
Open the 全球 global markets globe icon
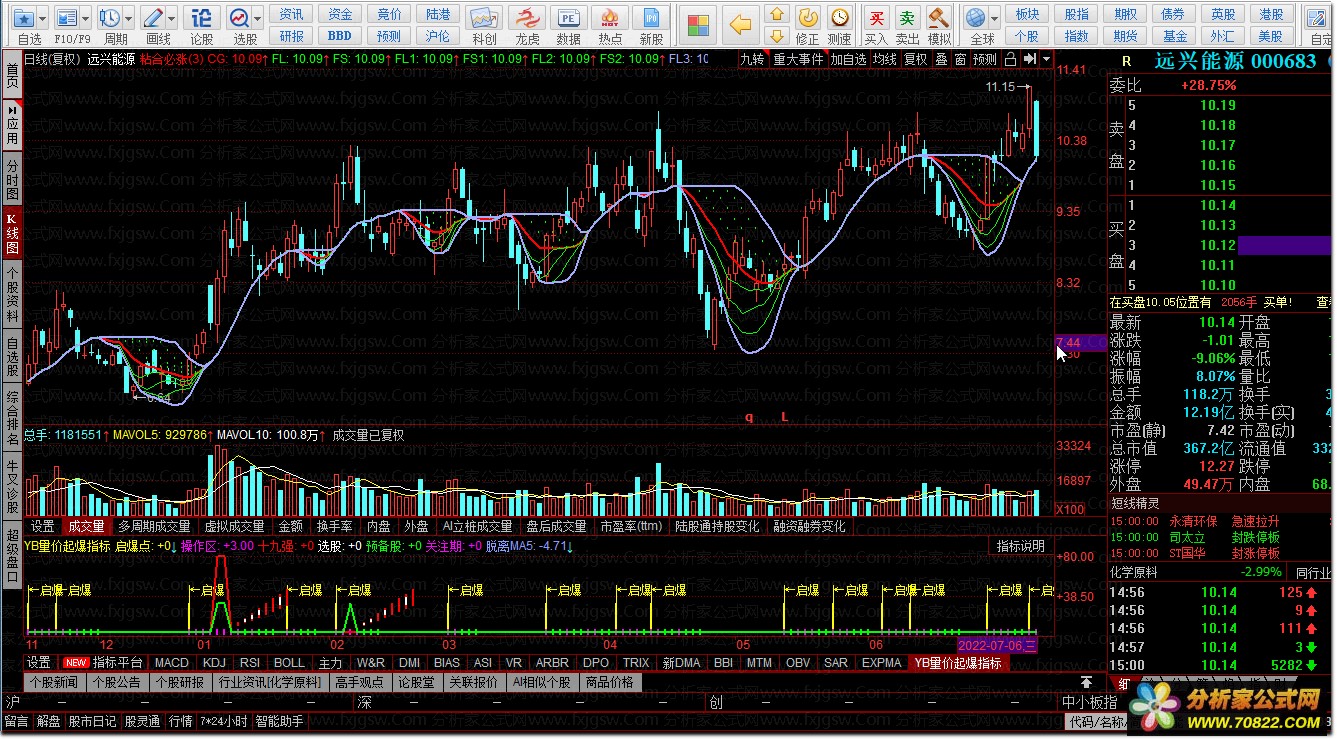point(977,18)
